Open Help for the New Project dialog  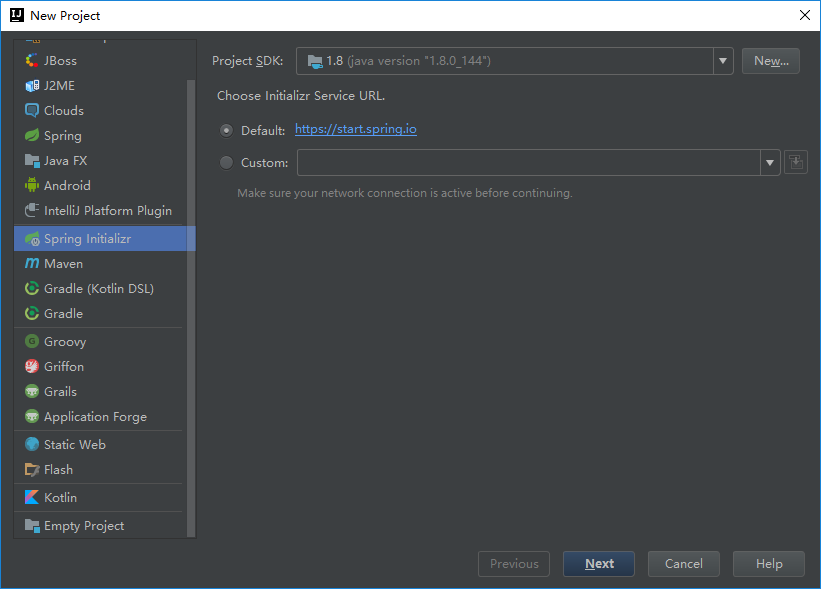(x=769, y=564)
